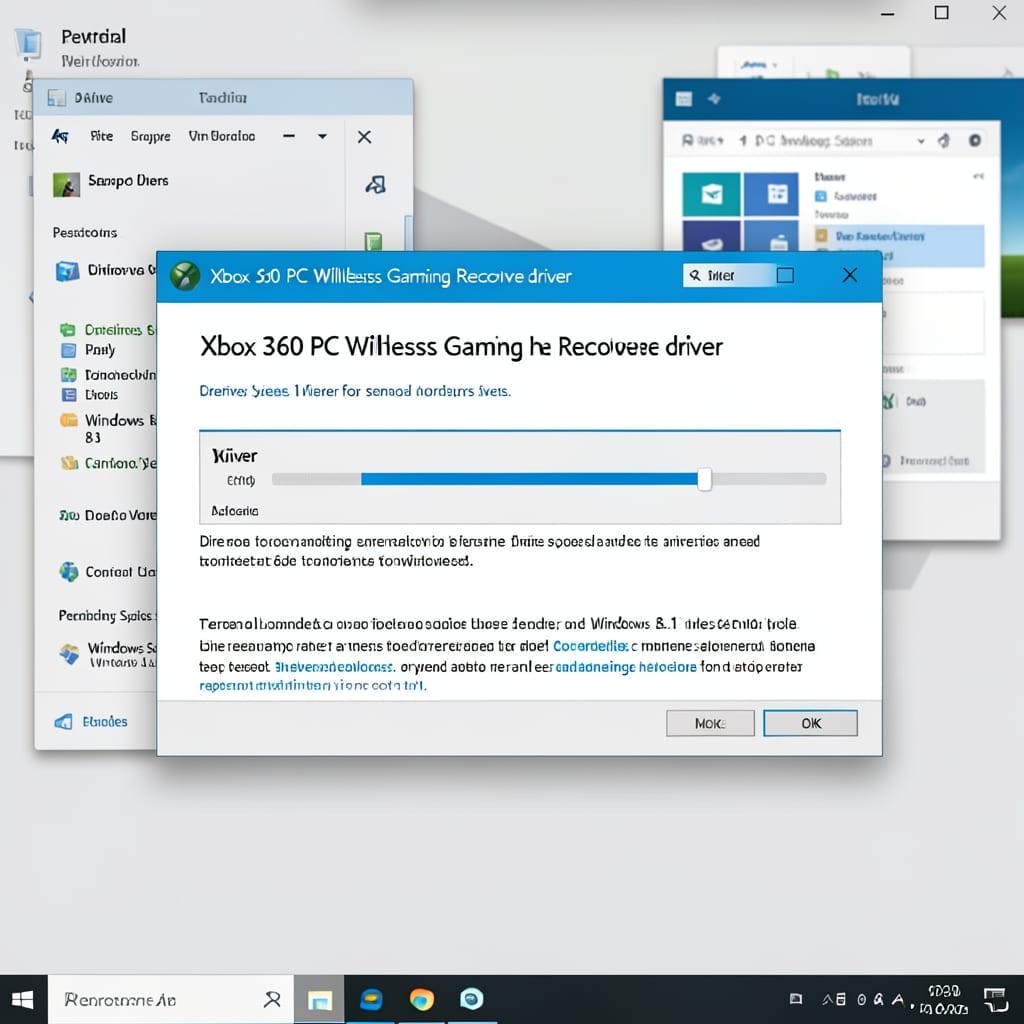Open the notification center icon in taskbar
This screenshot has height=1024, width=1024.
996,1000
